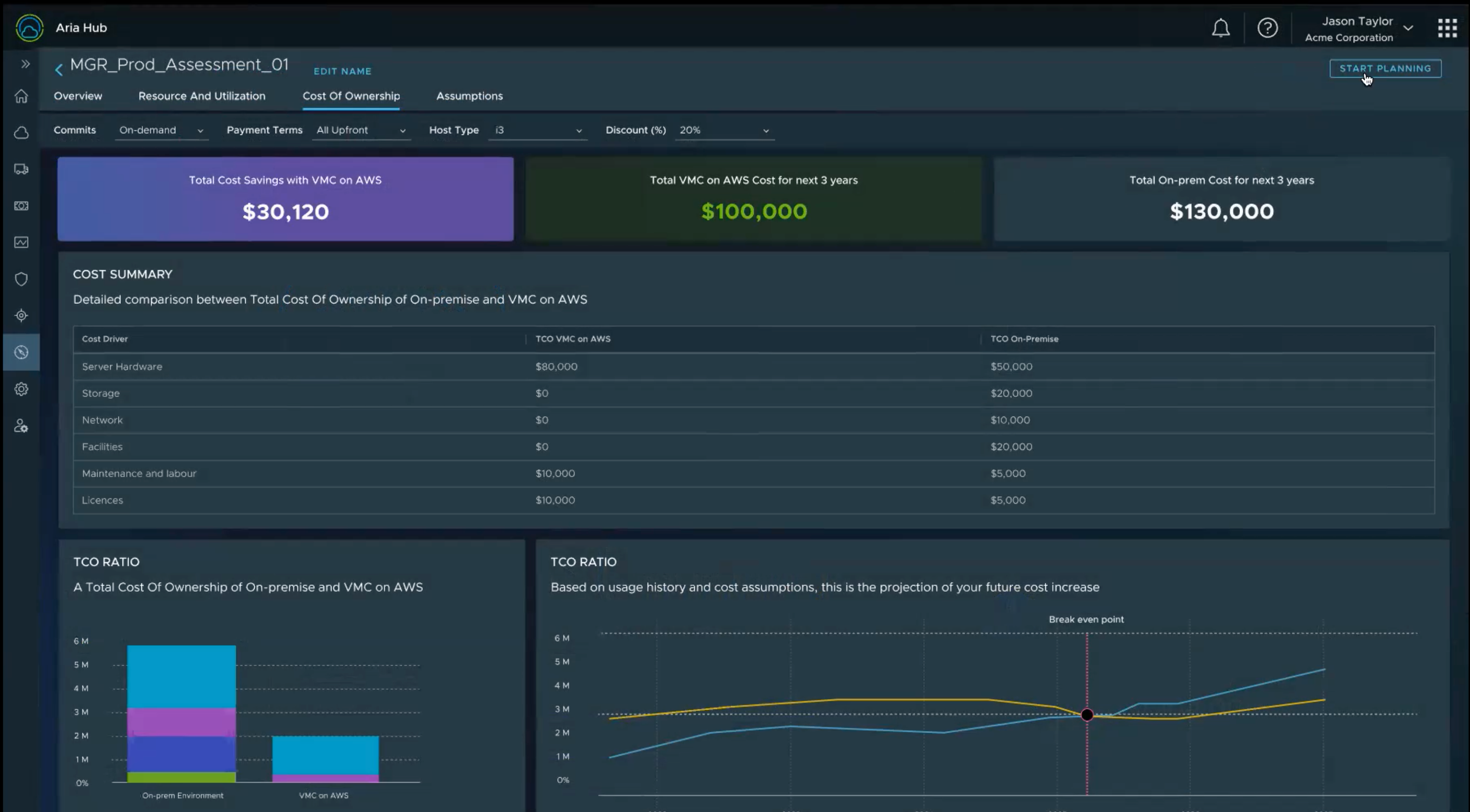Click the $10,000 Network on-premise value
1470x812 pixels.
(x=1010, y=420)
